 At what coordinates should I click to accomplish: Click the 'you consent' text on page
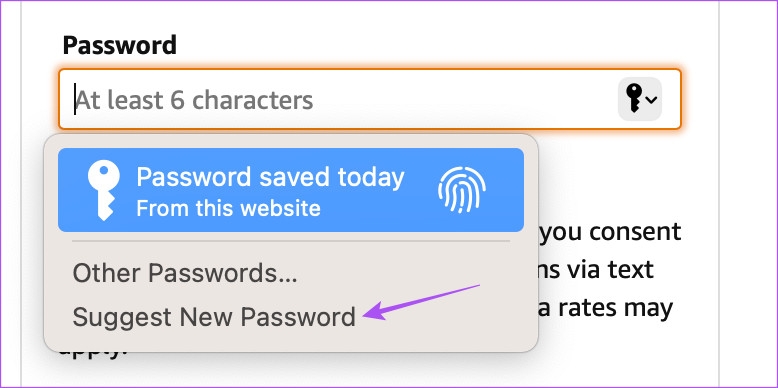point(611,232)
